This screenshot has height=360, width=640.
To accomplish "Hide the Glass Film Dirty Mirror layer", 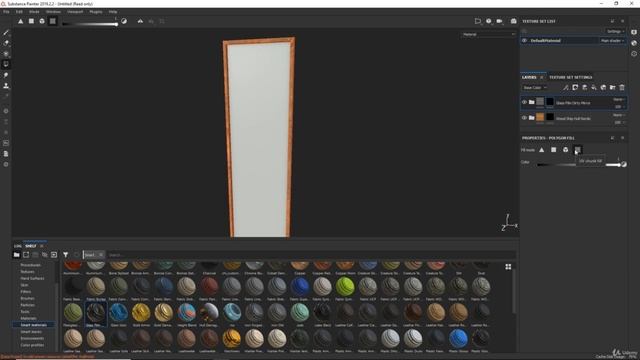I will (524, 102).
